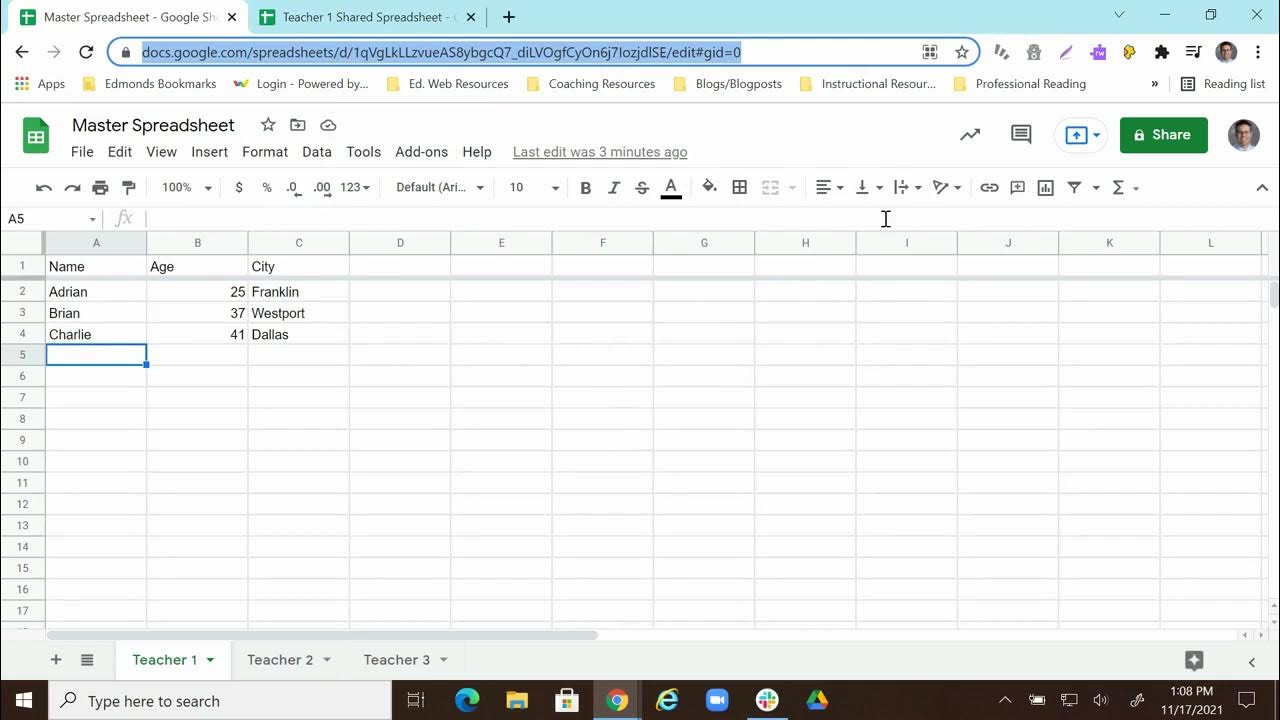Star the Master Spreadsheet document
Image resolution: width=1280 pixels, height=720 pixels.
point(268,125)
